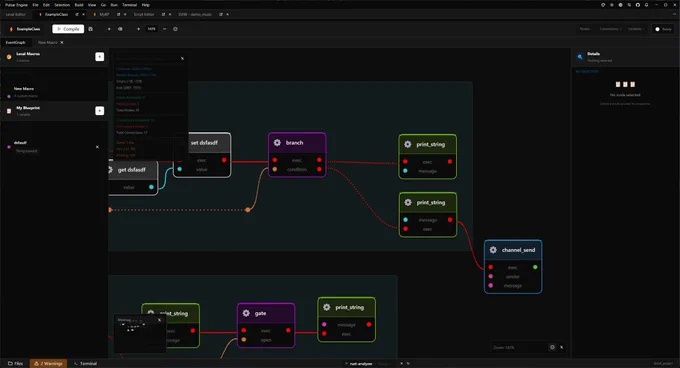Click the notification bell icon

(647, 5)
